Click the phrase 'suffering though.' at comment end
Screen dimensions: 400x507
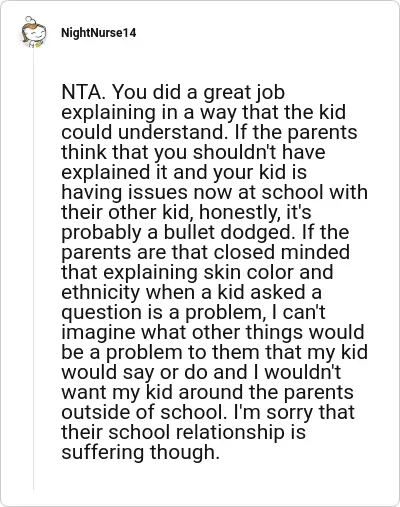tap(140, 453)
